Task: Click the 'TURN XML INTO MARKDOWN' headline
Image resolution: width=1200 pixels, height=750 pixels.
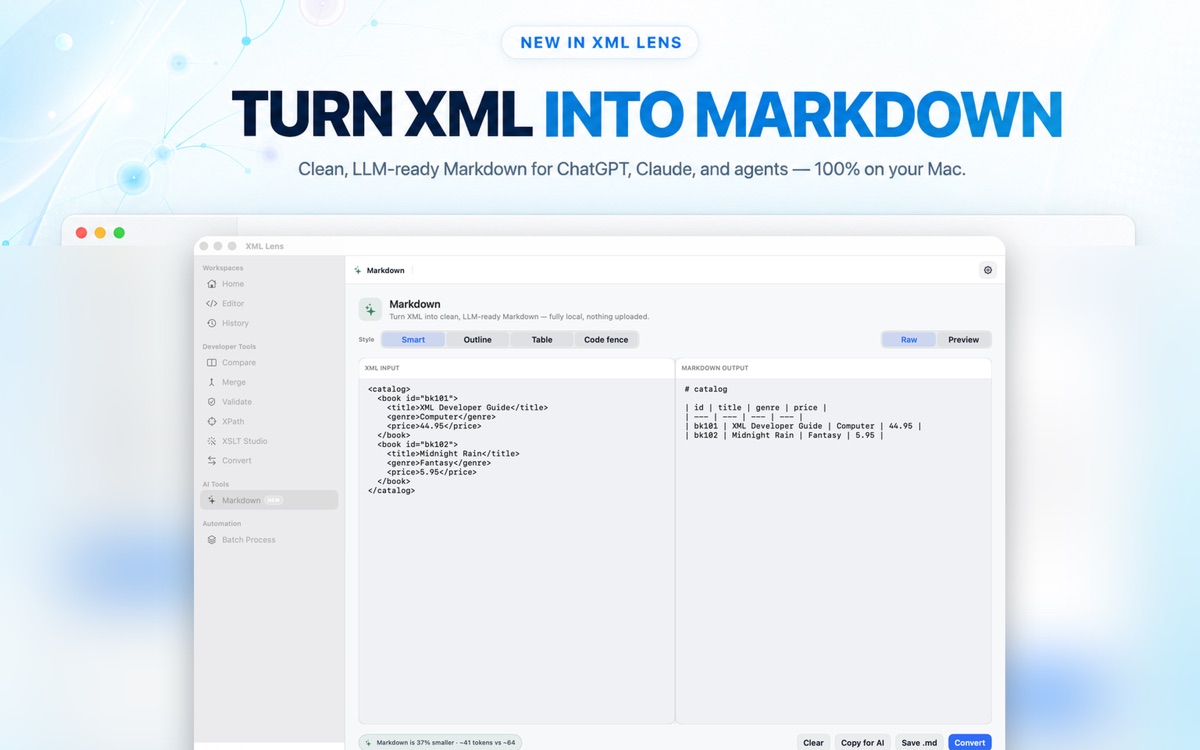Action: pos(647,114)
